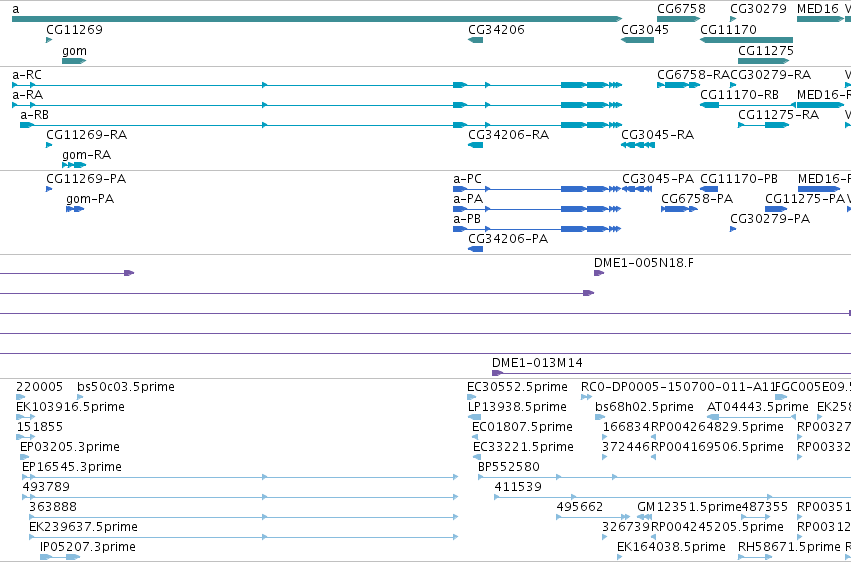Click the CG3045 gene label
The width and height of the screenshot is (851, 562).
pyautogui.click(x=645, y=30)
